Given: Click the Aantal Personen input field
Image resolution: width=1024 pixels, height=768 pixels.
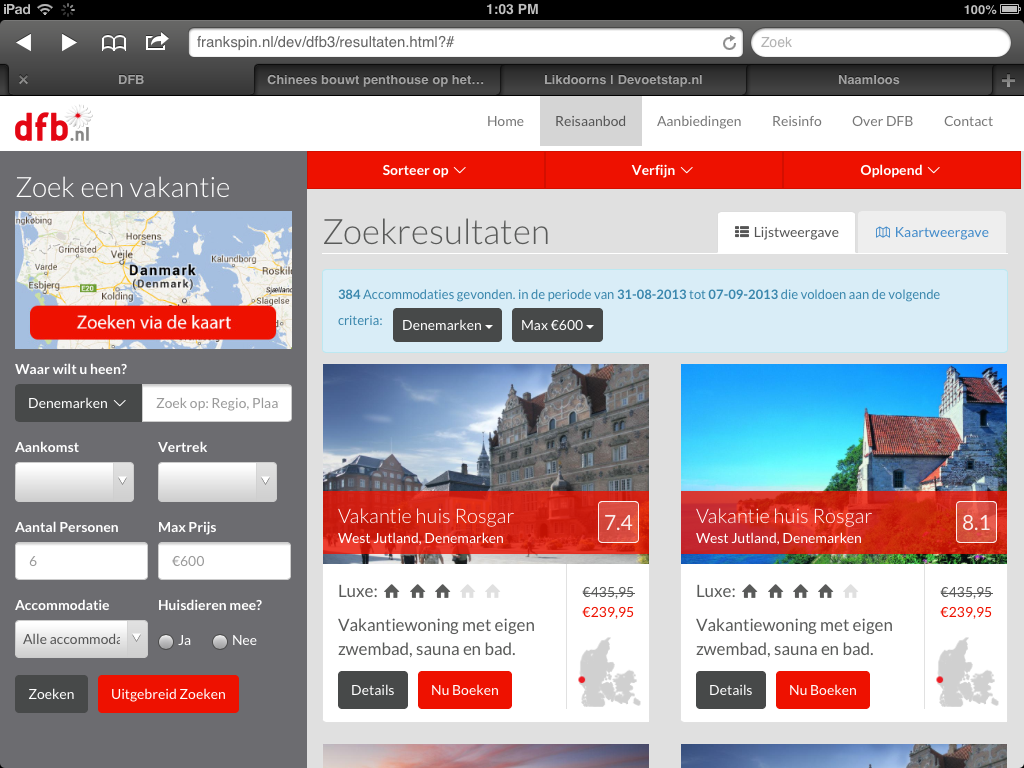Looking at the screenshot, I should click(81, 561).
